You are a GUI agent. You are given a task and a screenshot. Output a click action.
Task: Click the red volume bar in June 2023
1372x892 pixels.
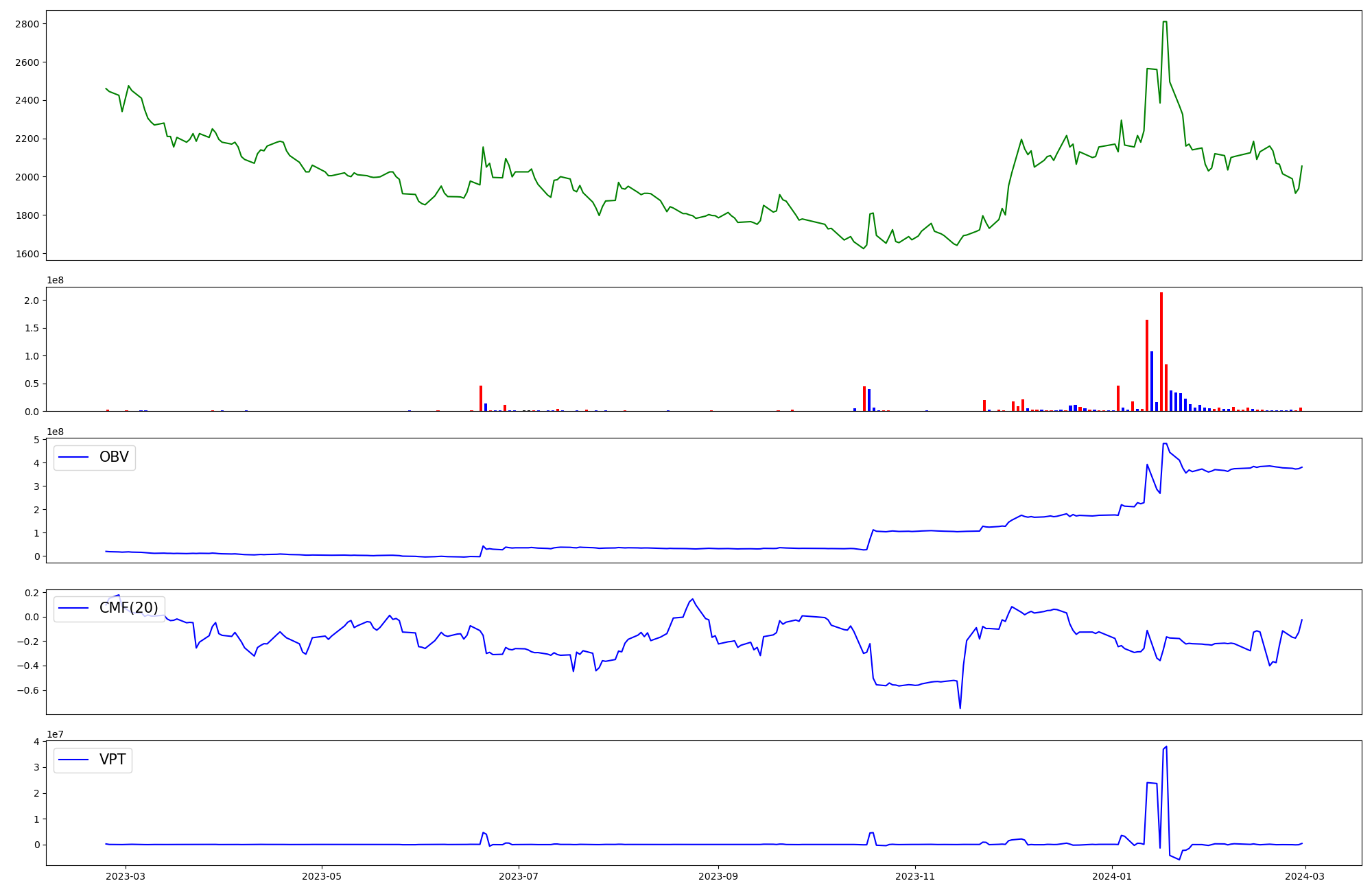[481, 399]
